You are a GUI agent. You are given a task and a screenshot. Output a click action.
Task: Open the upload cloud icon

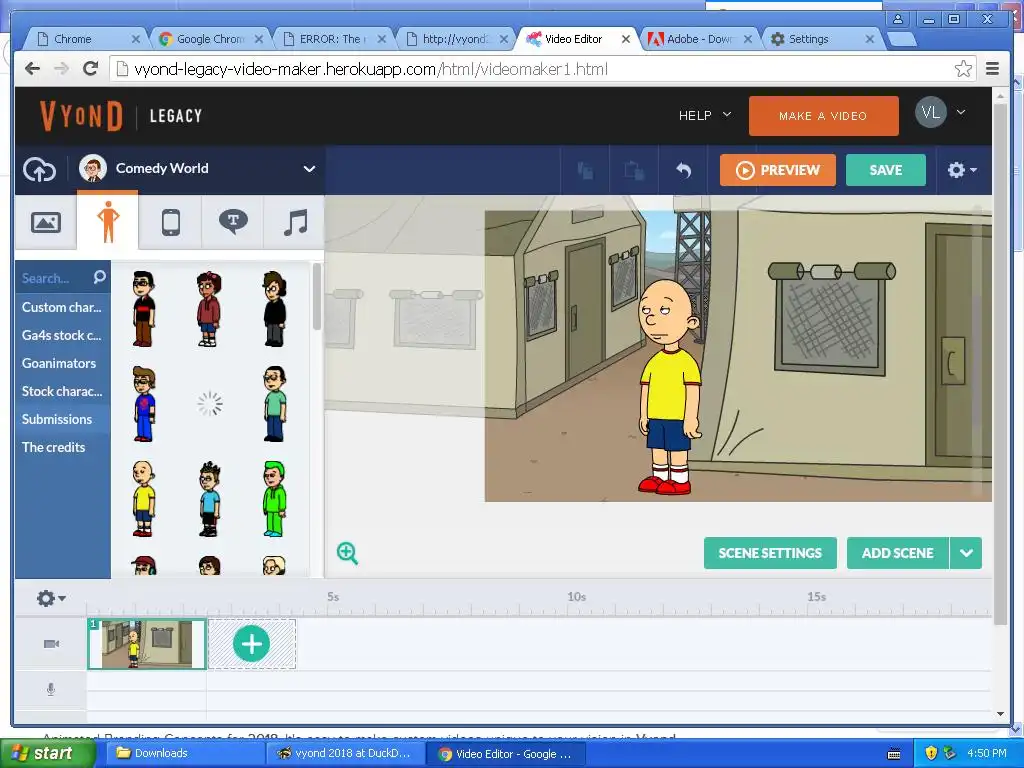point(39,170)
